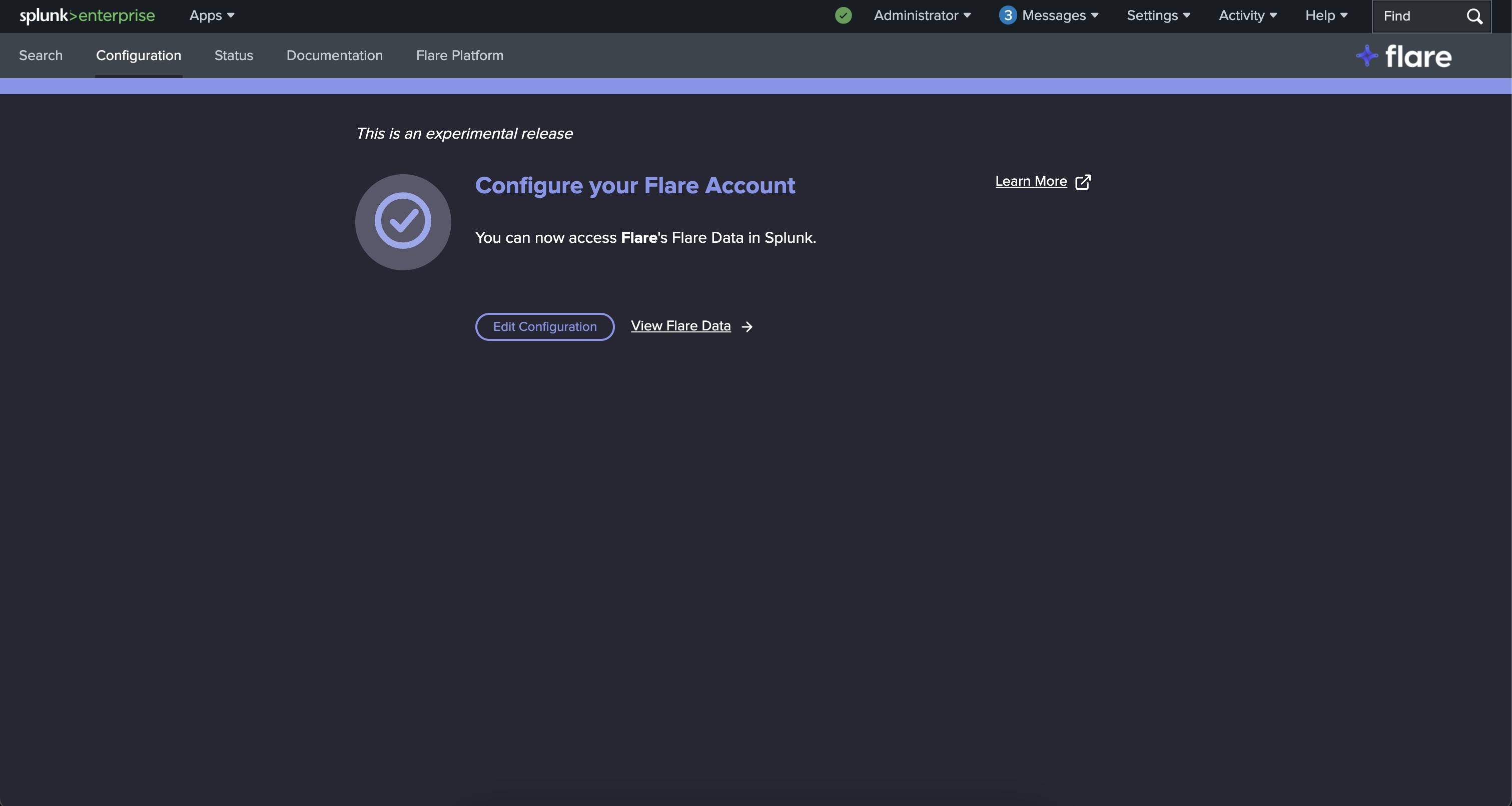This screenshot has width=1512, height=806.
Task: Click the Messages count badge showing 3
Action: (x=1008, y=16)
